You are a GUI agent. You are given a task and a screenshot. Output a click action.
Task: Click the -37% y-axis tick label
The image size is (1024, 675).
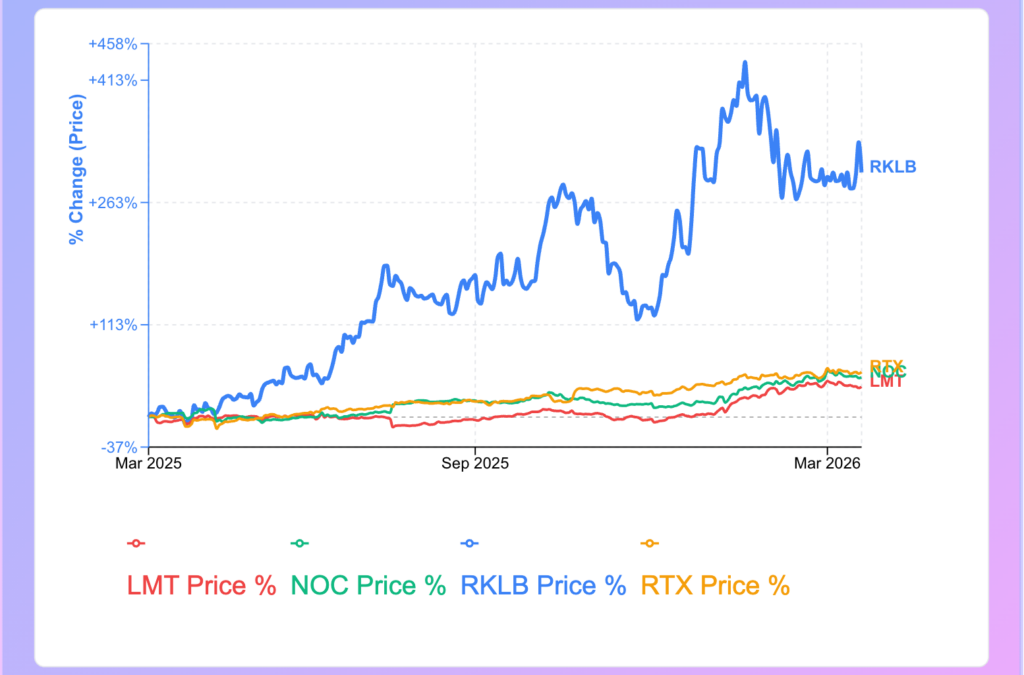click(124, 446)
